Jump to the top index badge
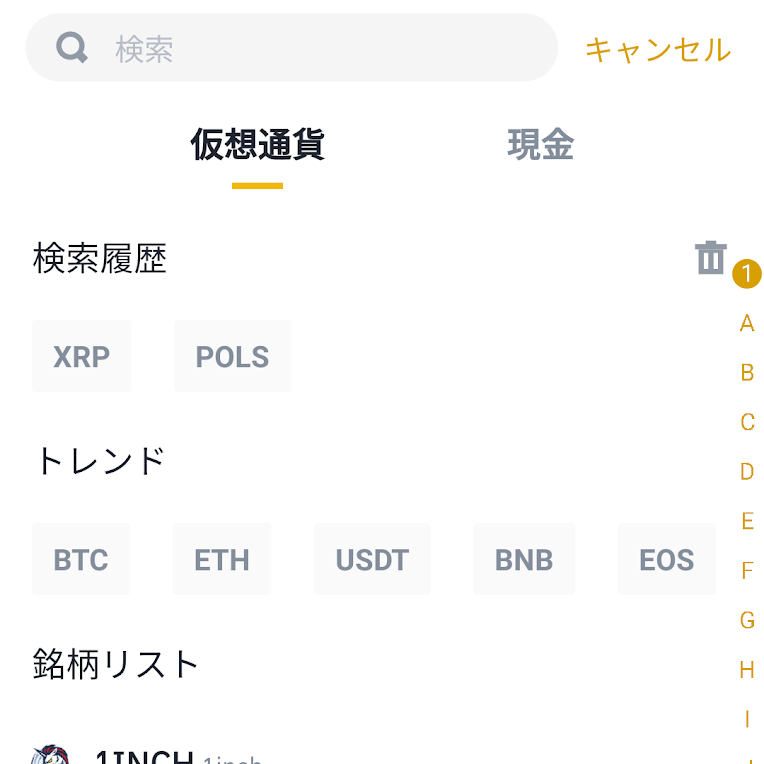The width and height of the screenshot is (764, 764). 747,274
